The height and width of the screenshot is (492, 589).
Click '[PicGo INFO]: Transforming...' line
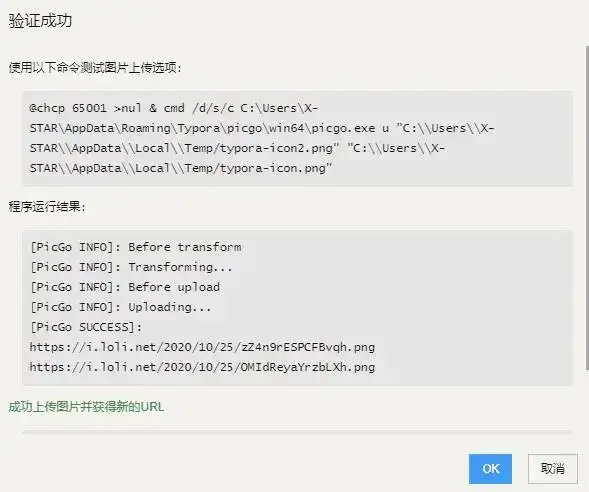pyautogui.click(x=131, y=267)
